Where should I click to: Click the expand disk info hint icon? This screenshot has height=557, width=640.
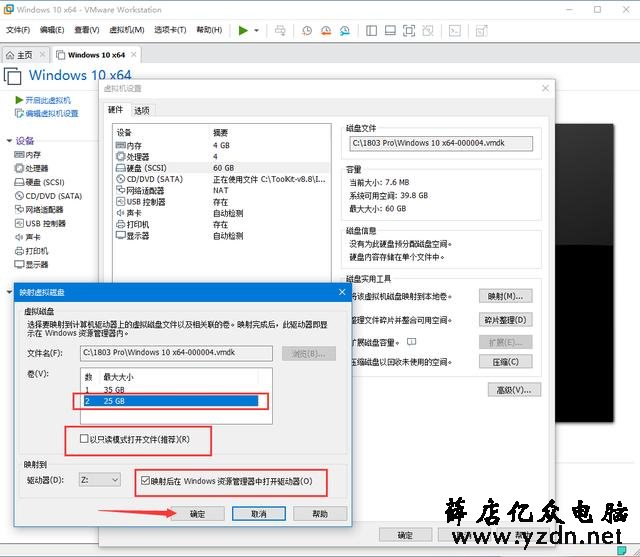pyautogui.click(x=411, y=342)
